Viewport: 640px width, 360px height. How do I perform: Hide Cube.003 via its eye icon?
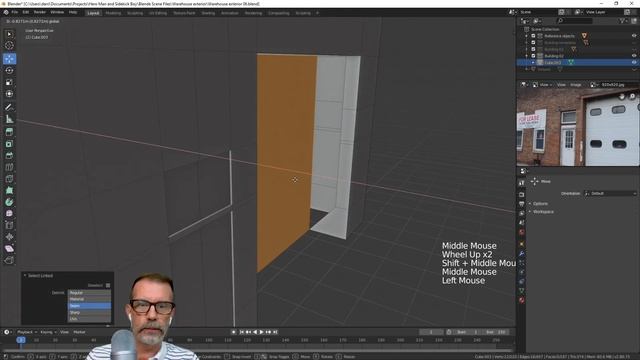point(634,62)
